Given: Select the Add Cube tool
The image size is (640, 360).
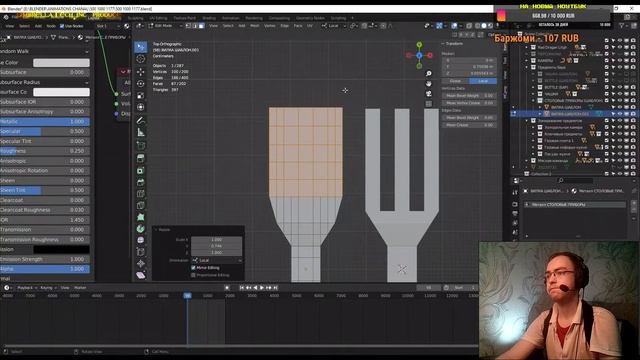Looking at the screenshot, I should 140,145.
